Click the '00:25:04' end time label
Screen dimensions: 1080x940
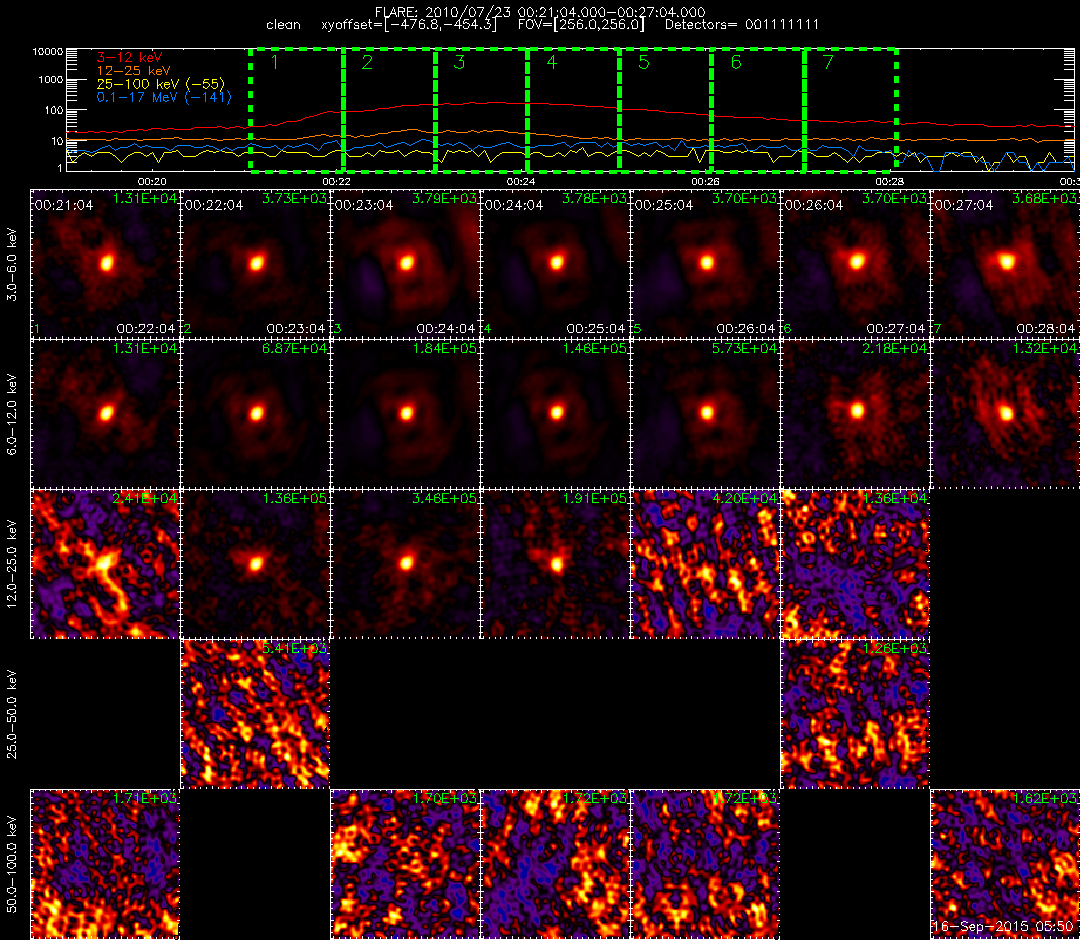pos(595,328)
